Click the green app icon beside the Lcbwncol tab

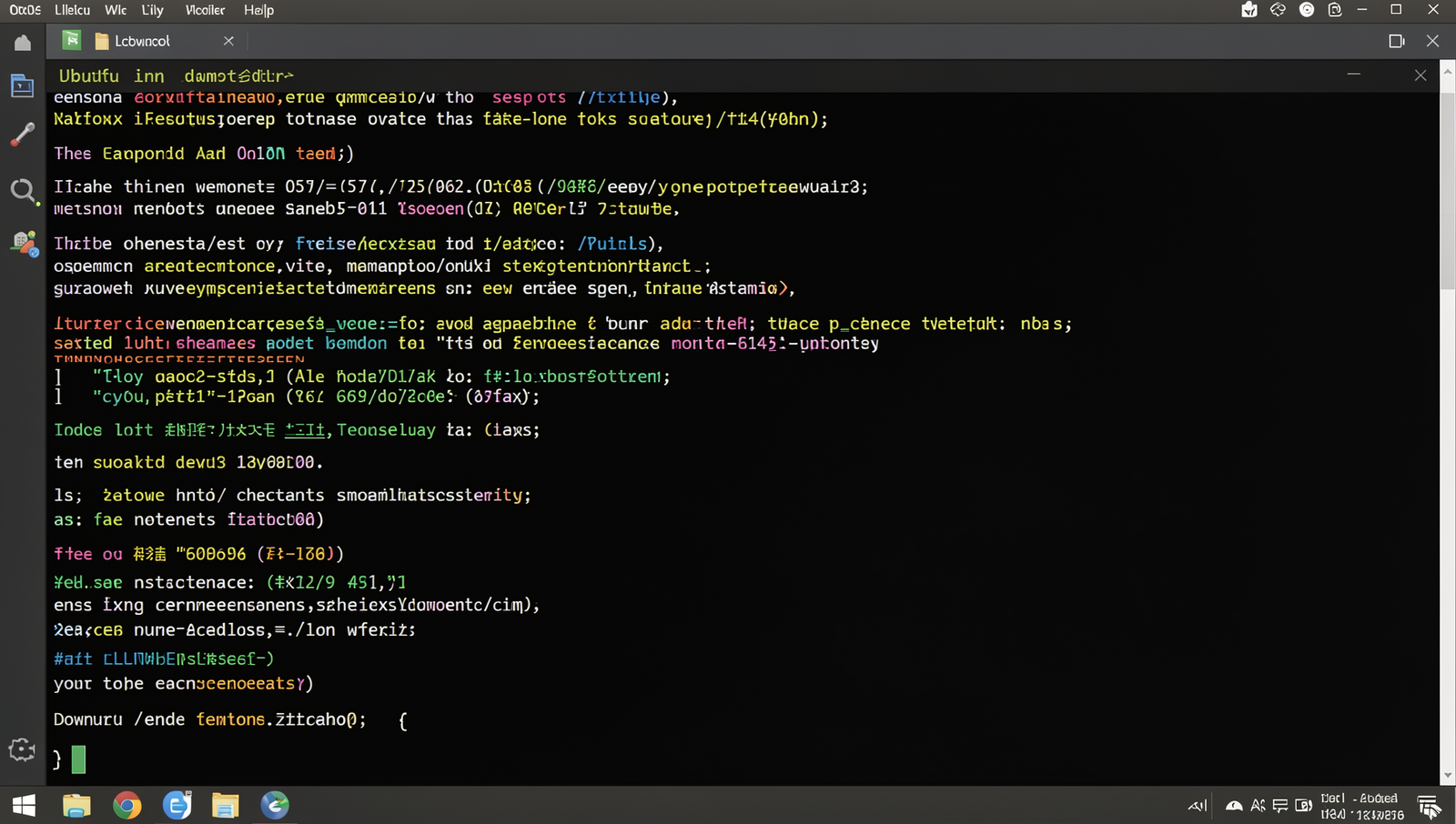(x=72, y=40)
